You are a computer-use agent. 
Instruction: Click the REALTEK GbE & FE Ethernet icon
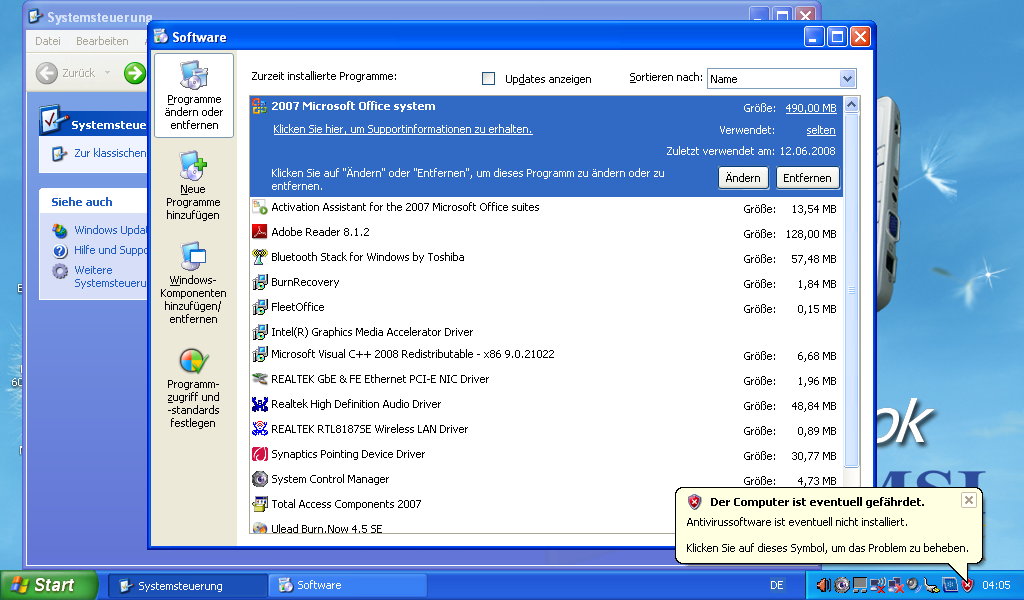point(260,379)
